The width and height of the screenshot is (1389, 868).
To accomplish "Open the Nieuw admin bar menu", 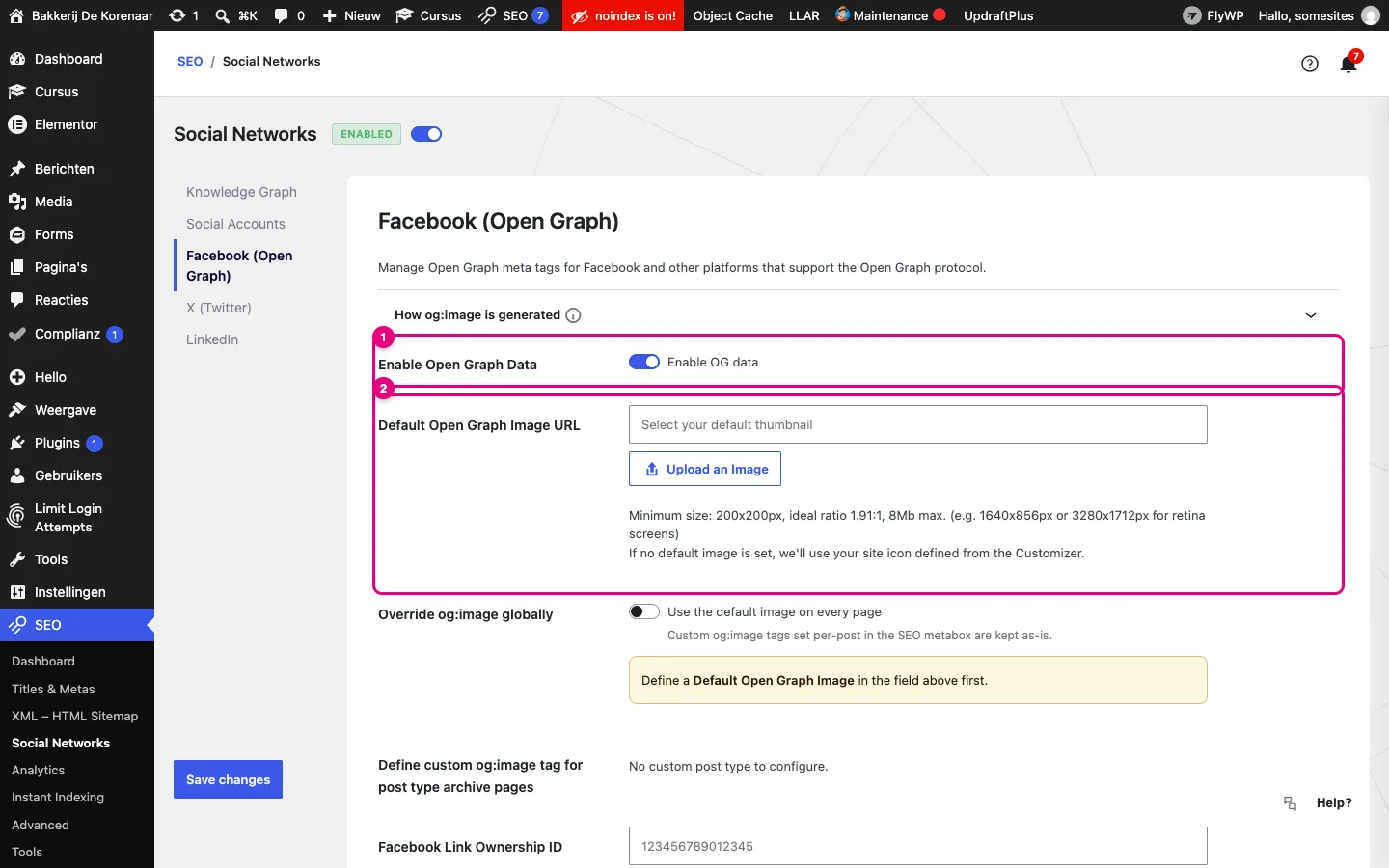I will pos(351,15).
